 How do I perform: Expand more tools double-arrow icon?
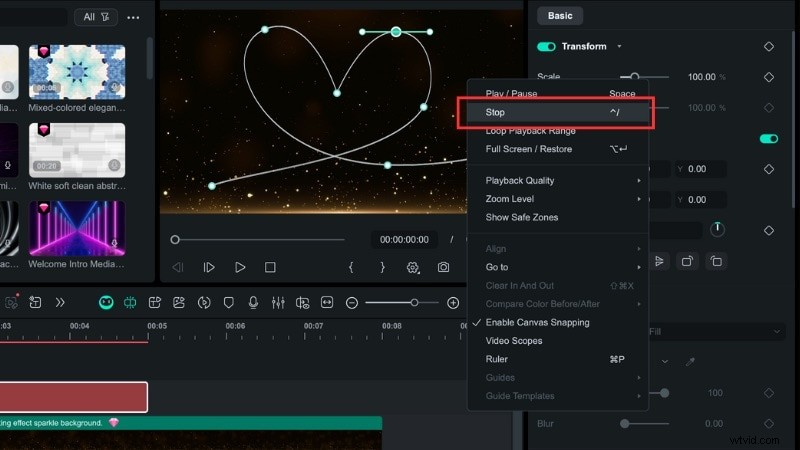click(60, 303)
